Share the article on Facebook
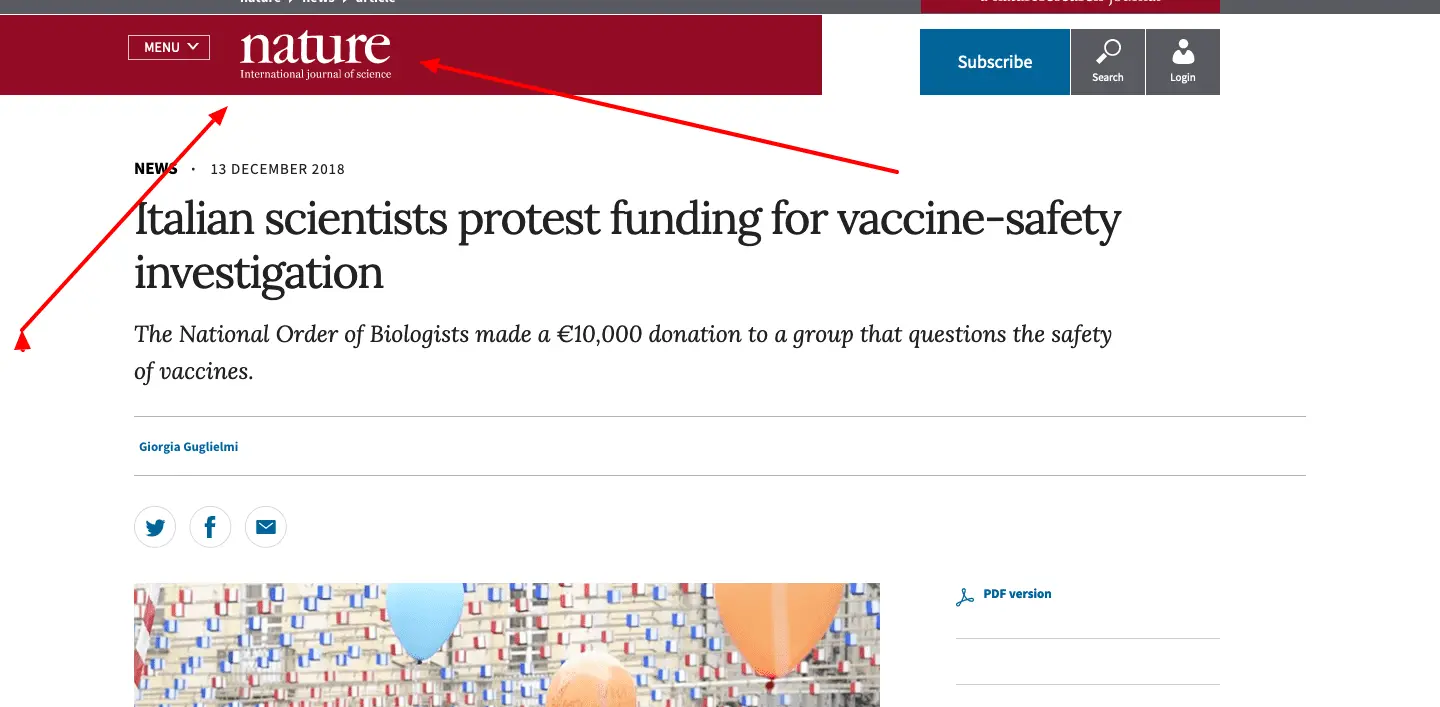Viewport: 1440px width, 707px height. (210, 527)
